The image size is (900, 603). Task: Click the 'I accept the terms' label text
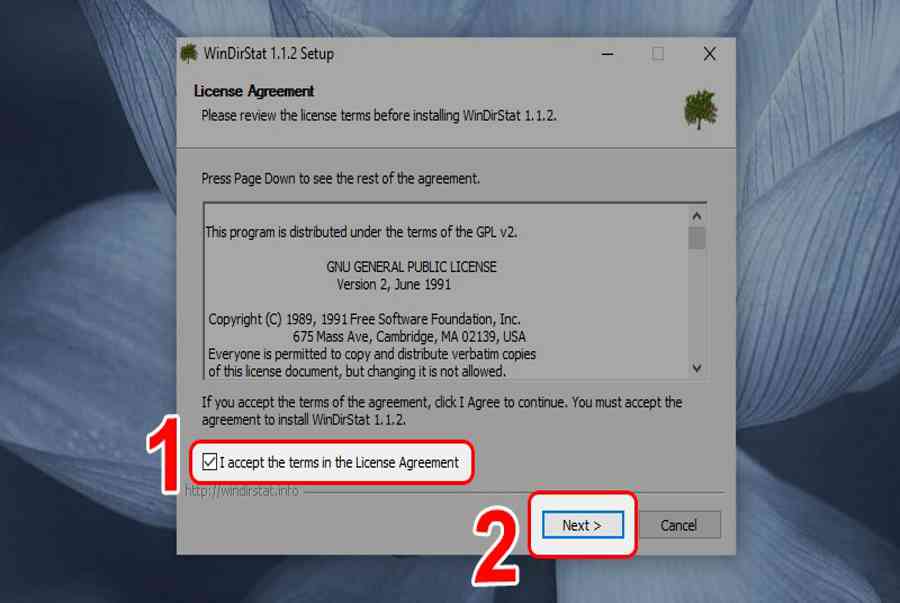click(339, 462)
